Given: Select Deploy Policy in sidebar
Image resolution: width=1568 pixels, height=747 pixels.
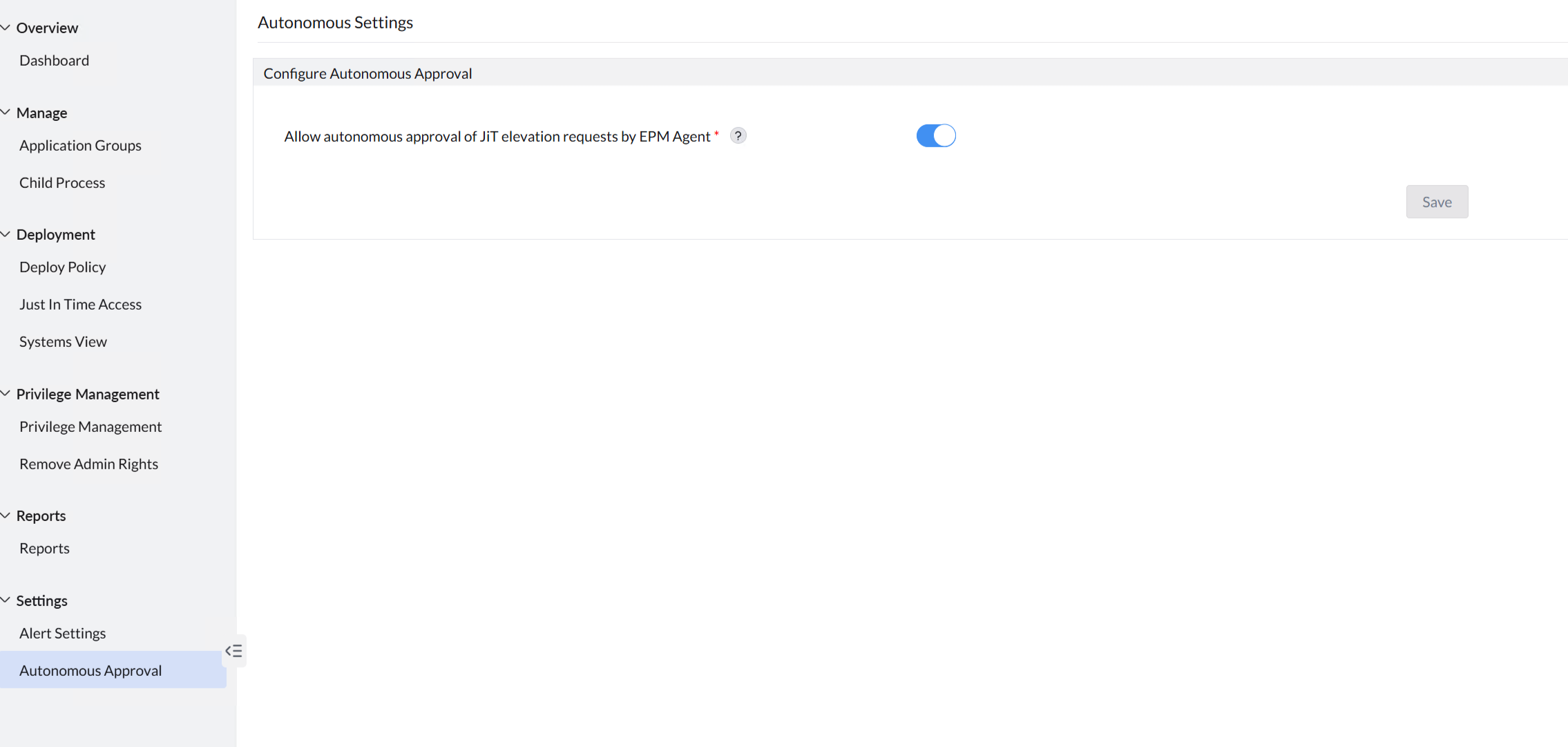Looking at the screenshot, I should (62, 267).
